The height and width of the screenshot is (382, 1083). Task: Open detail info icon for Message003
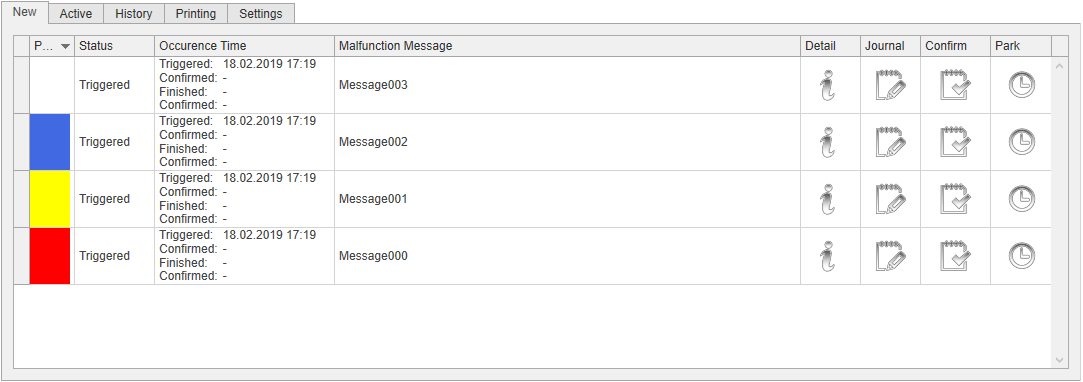click(827, 85)
